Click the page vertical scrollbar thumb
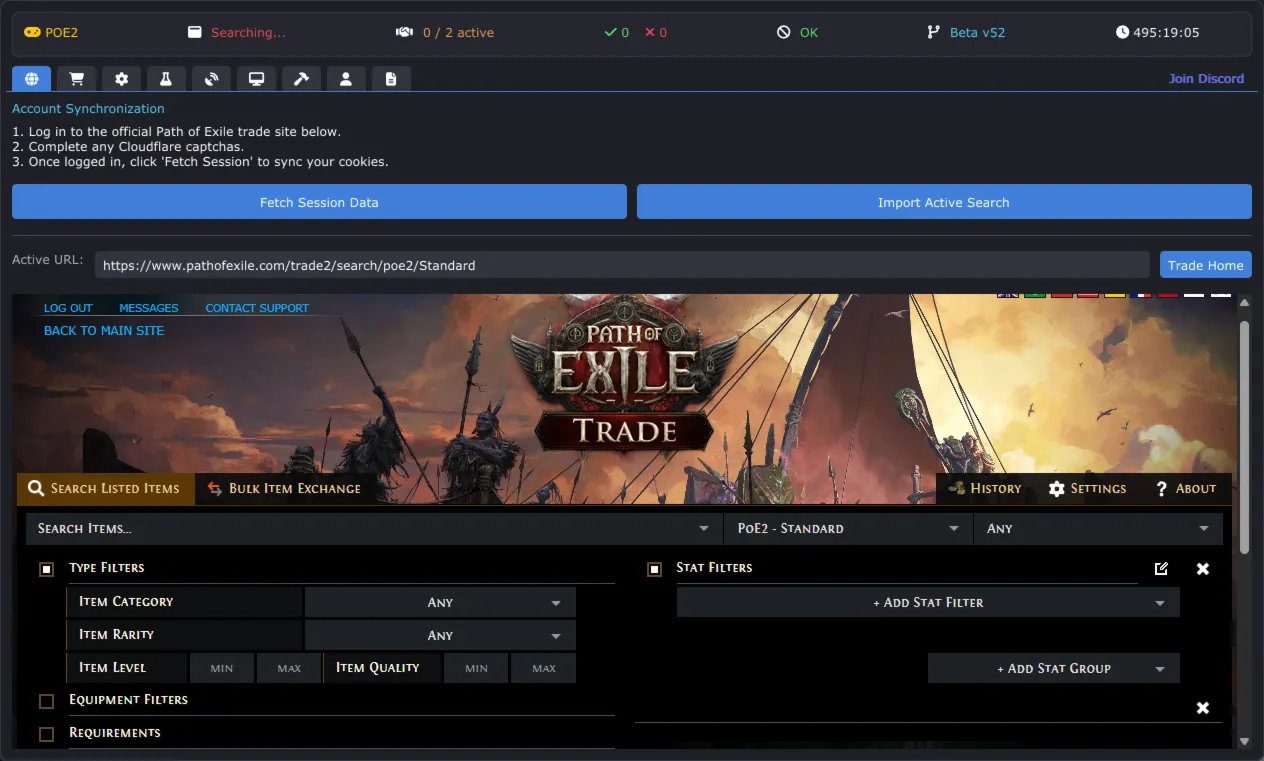The height and width of the screenshot is (761, 1264). click(1244, 437)
